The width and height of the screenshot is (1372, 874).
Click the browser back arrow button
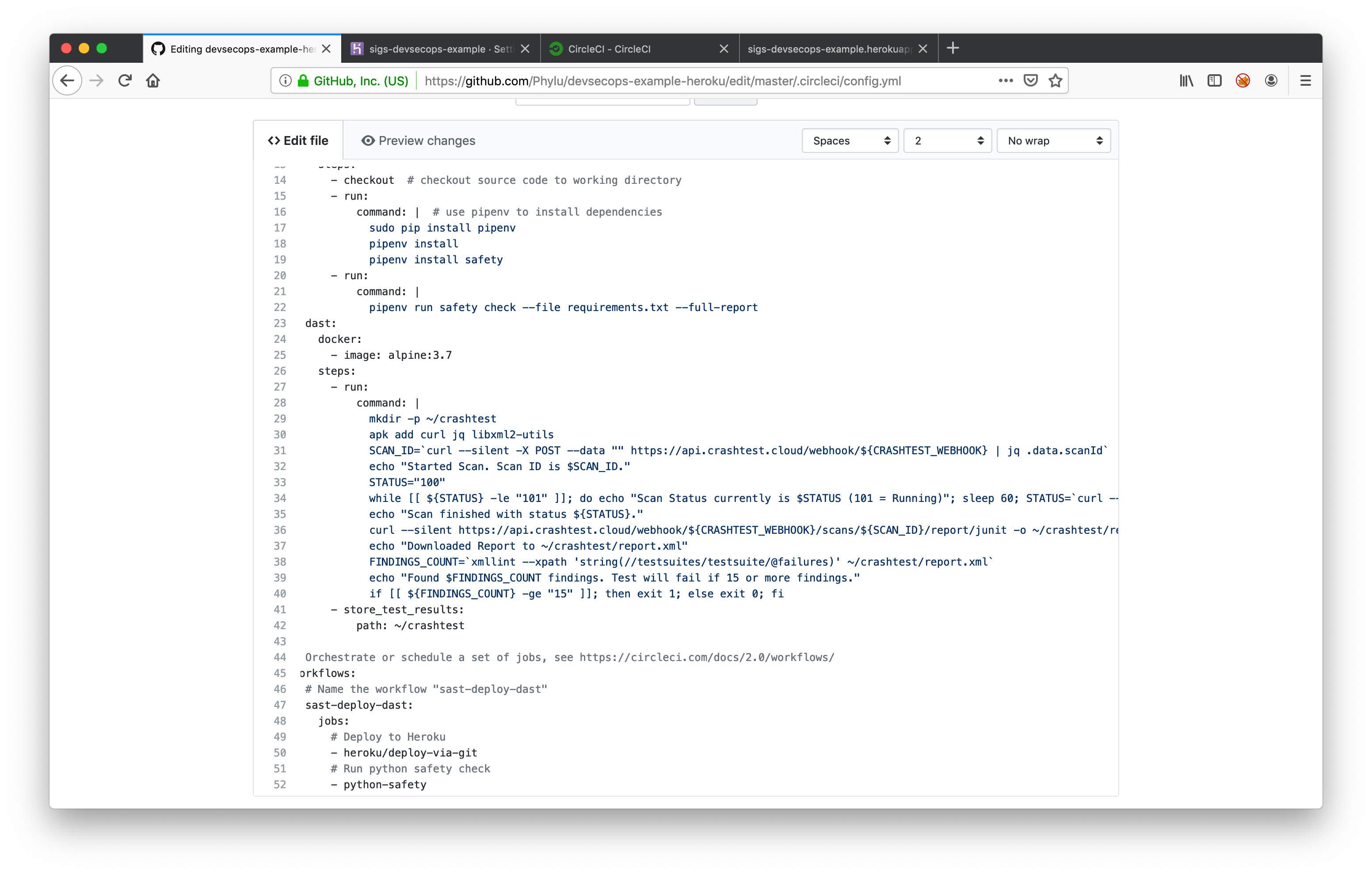[67, 81]
